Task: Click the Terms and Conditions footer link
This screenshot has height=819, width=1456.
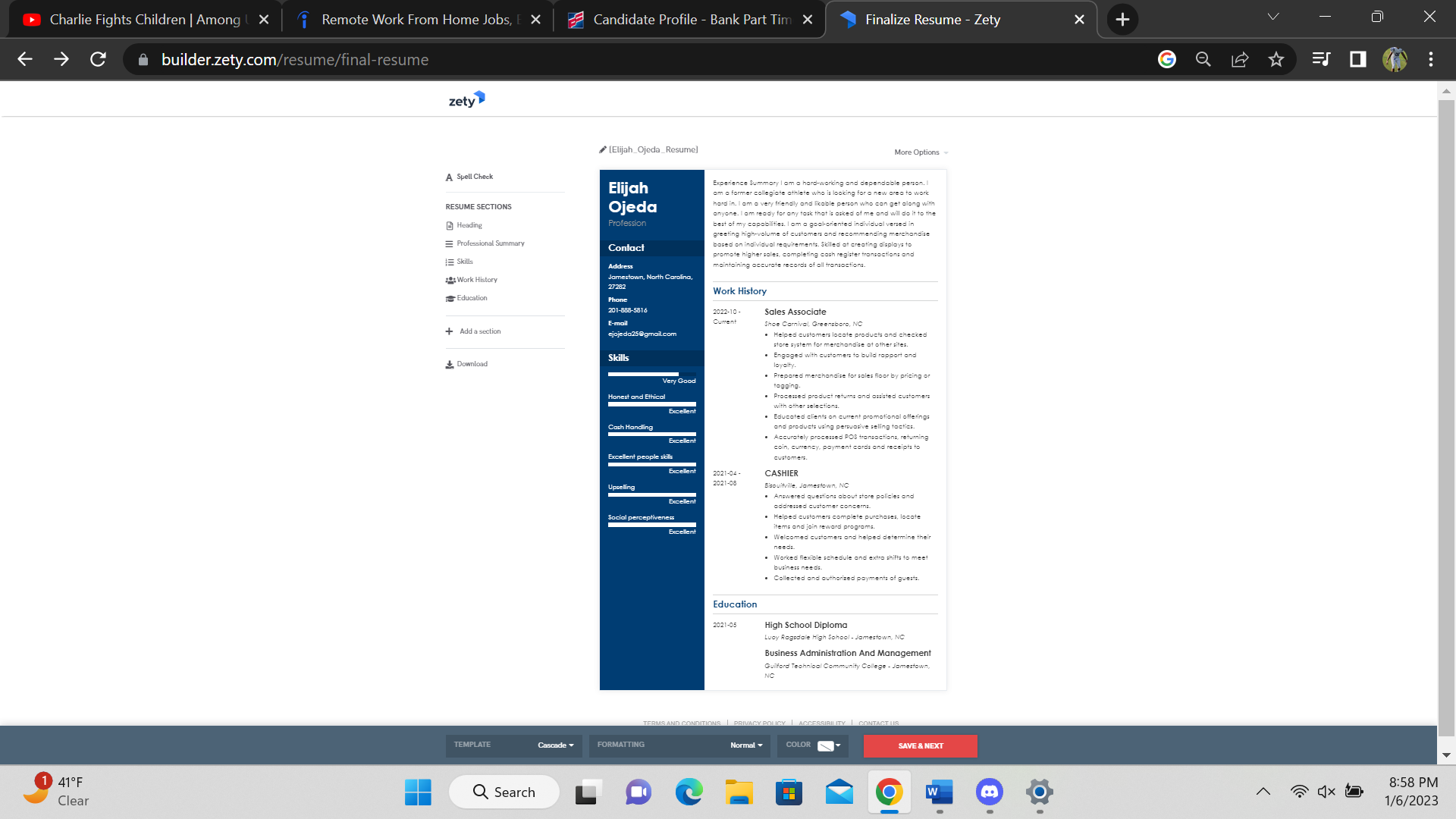Action: (682, 723)
